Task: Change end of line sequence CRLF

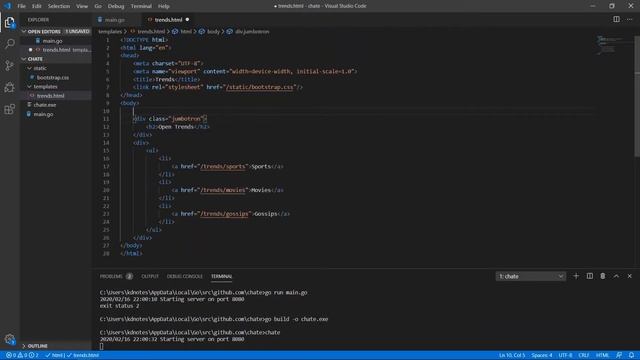Action: click(584, 355)
